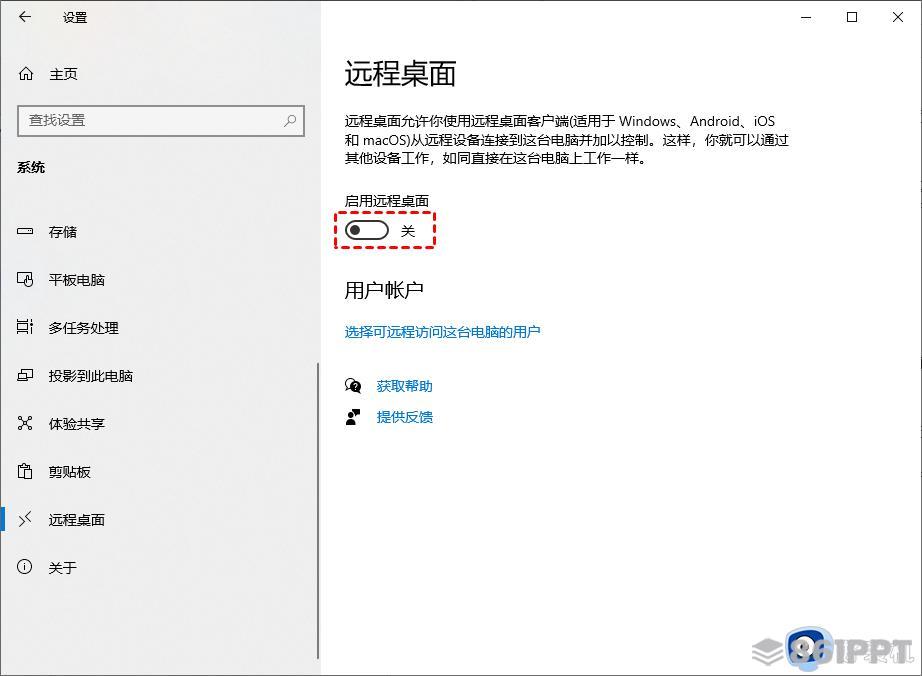
Task: Select 远程桌面 in the sidebar
Action: click(x=77, y=520)
